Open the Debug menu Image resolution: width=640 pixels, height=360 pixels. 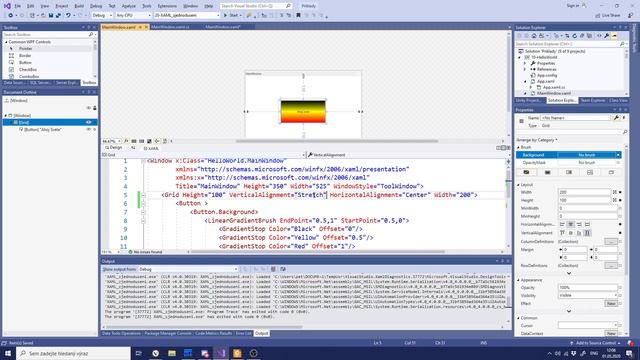pyautogui.click(x=96, y=6)
